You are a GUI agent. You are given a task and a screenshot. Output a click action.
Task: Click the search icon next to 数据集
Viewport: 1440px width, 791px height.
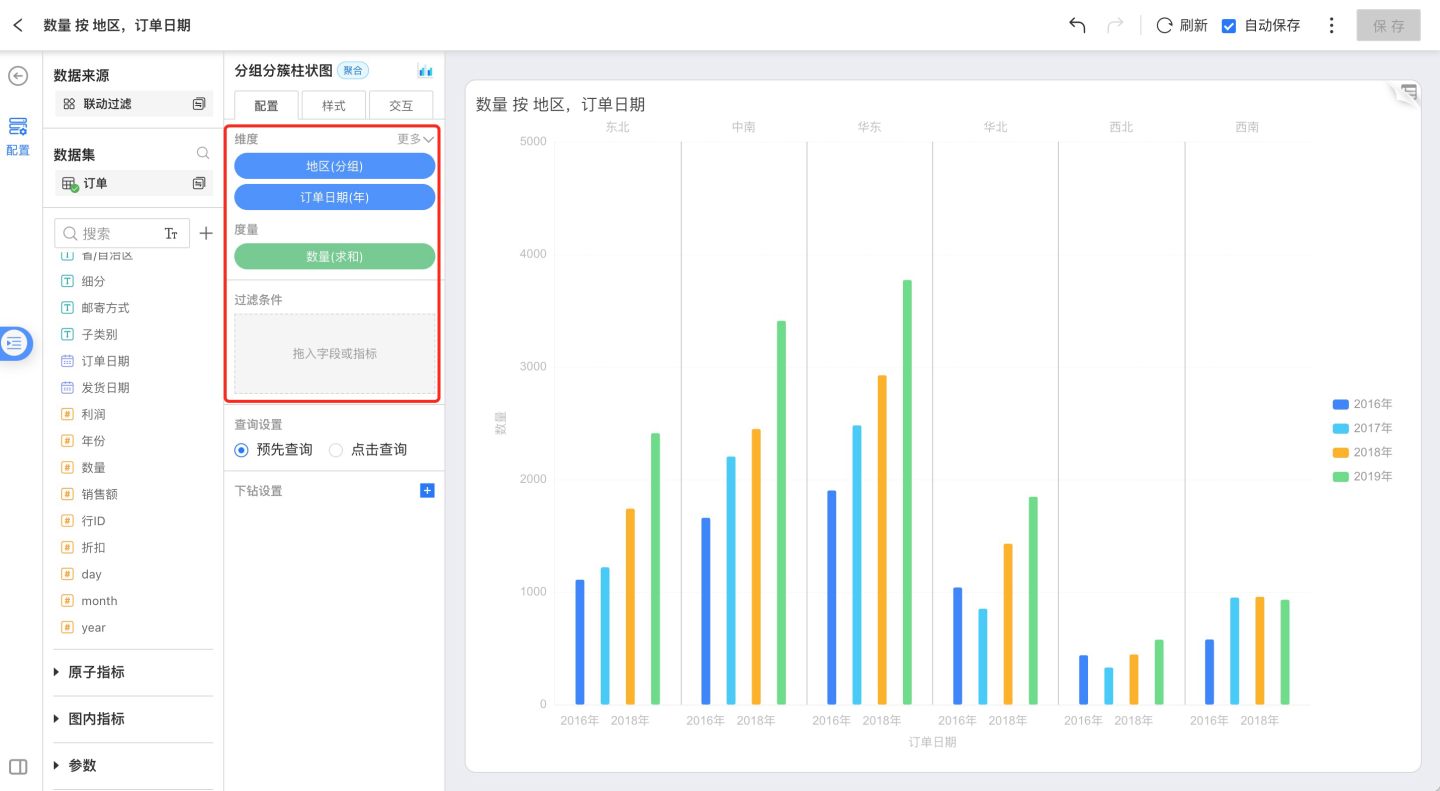point(203,154)
